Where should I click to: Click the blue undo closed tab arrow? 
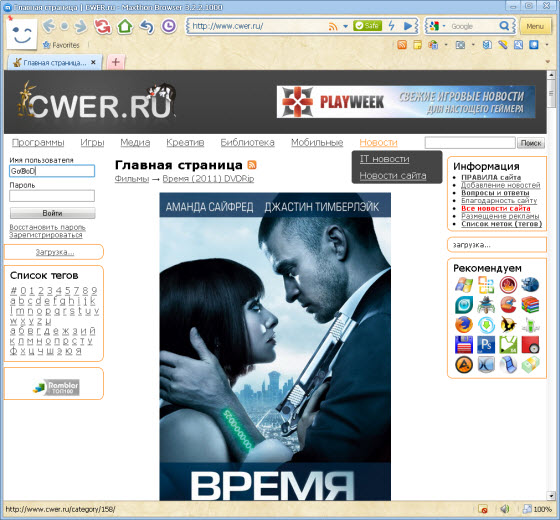point(147,26)
